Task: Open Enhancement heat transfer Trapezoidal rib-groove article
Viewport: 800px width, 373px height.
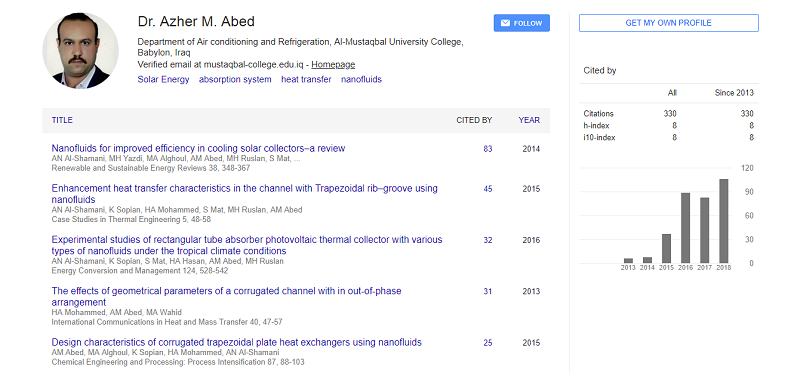Action: pyautogui.click(x=244, y=194)
